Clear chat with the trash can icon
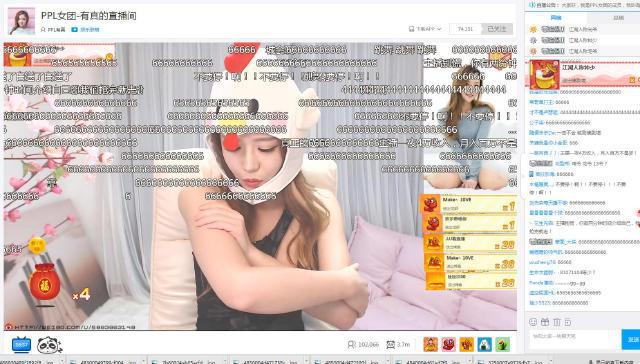 557,322
